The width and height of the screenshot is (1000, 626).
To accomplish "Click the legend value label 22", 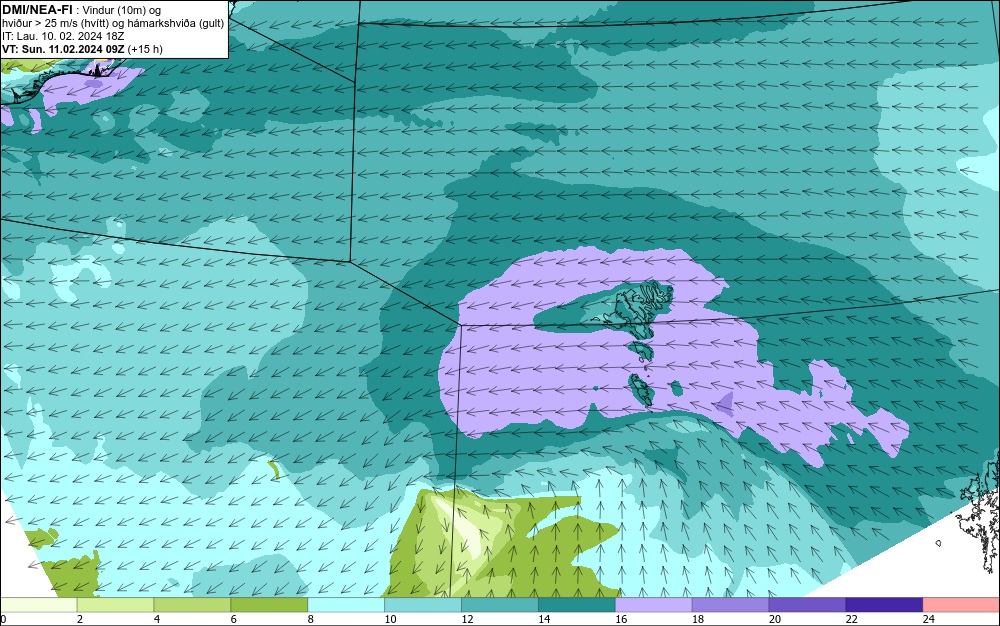I will (x=851, y=619).
